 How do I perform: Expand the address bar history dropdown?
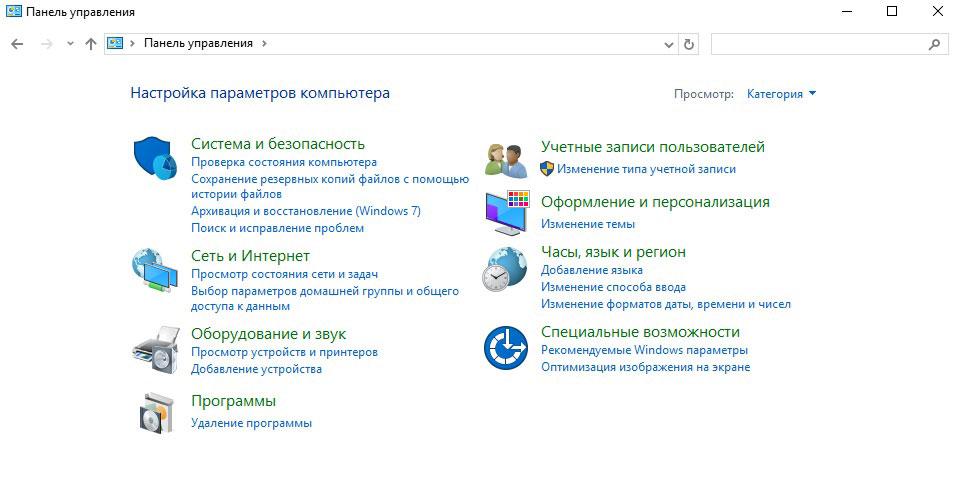click(x=669, y=44)
